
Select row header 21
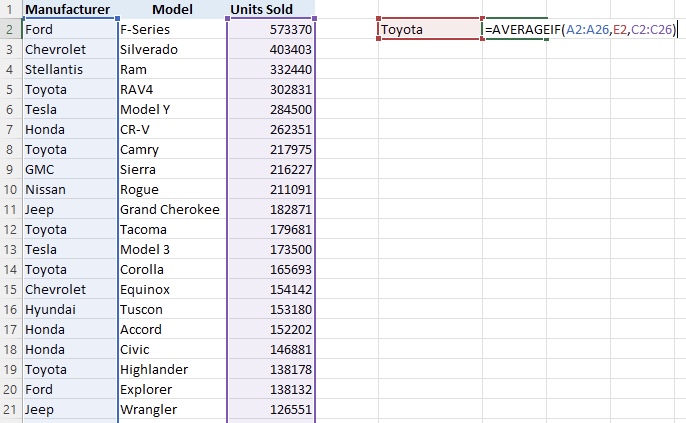[x=11, y=409]
